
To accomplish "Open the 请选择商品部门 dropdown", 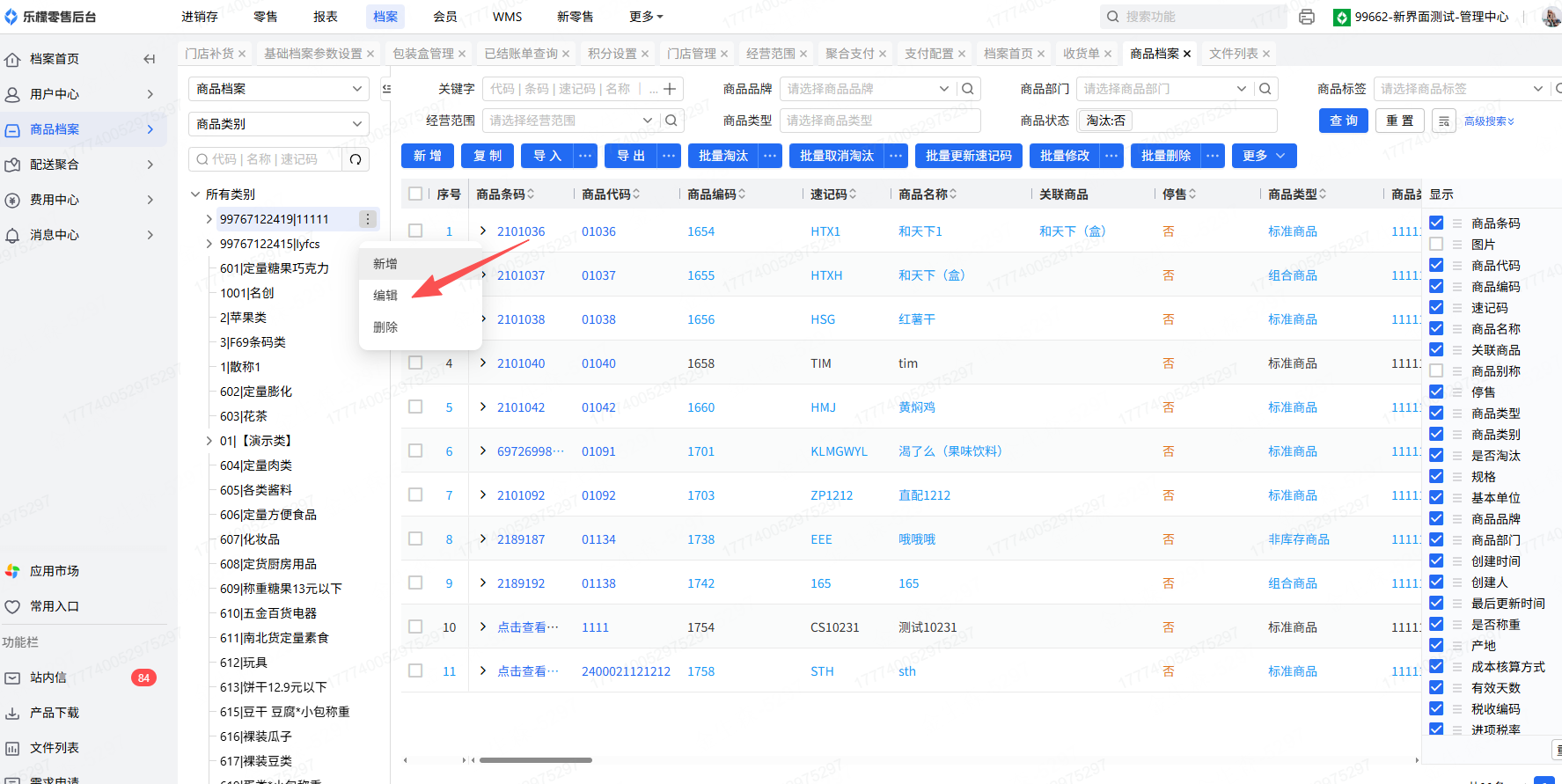I will [x=1164, y=89].
